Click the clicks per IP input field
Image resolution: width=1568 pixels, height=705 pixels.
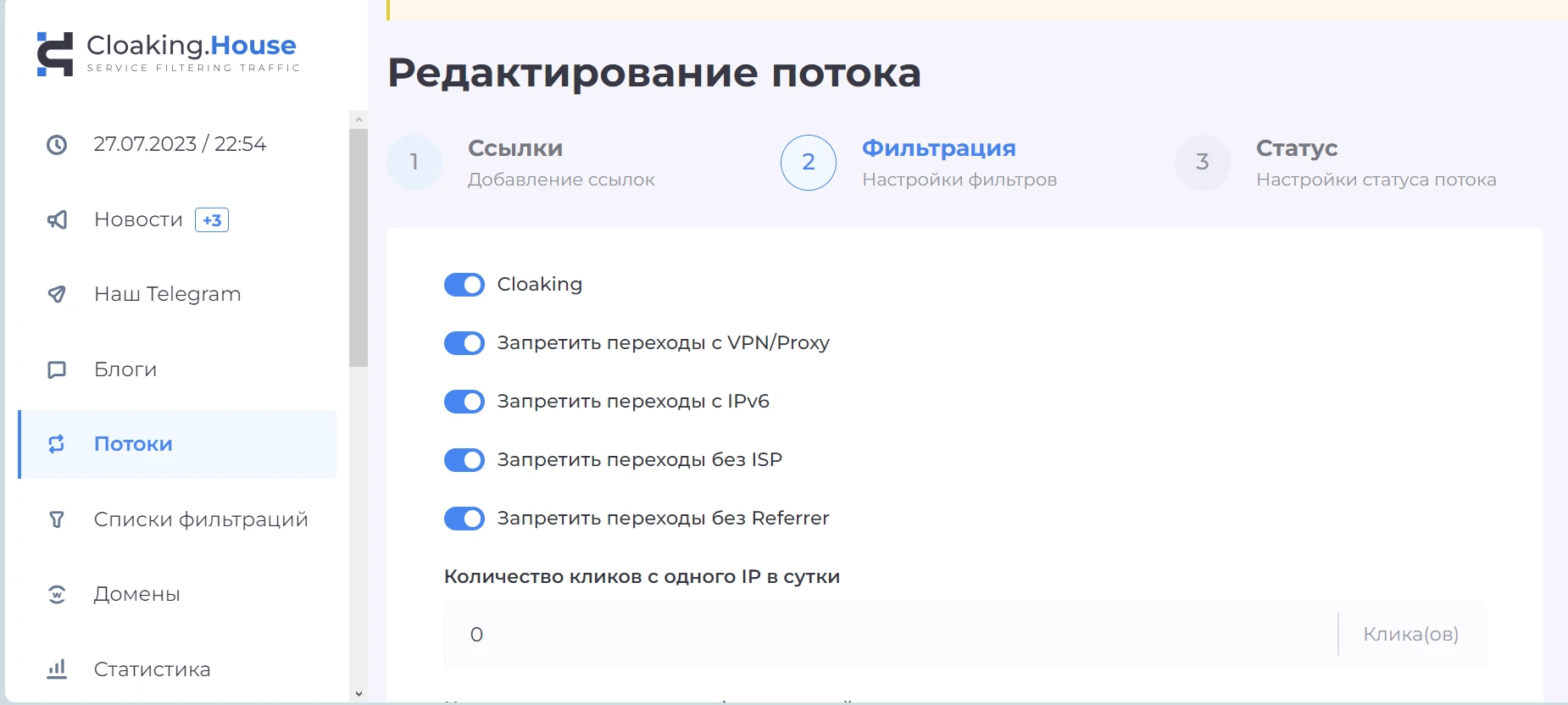click(x=891, y=635)
